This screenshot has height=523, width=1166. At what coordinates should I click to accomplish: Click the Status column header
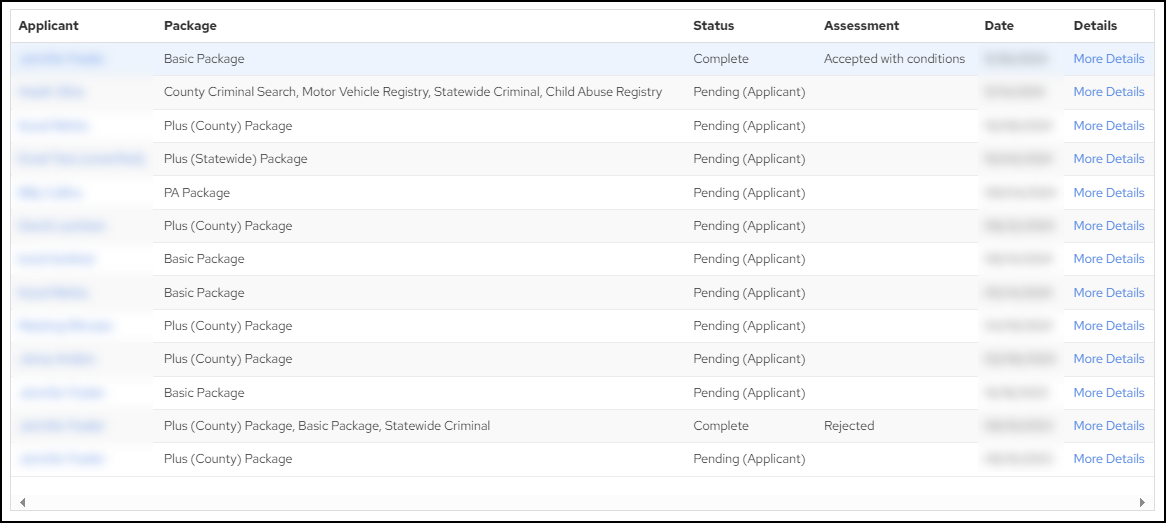point(713,26)
